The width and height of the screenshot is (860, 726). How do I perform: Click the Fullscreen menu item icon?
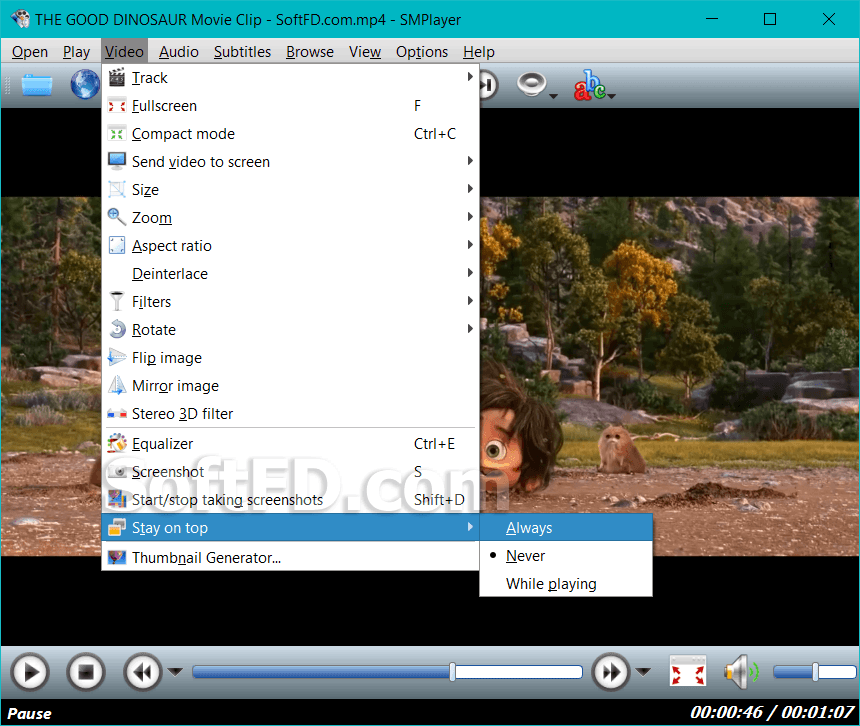[x=117, y=106]
